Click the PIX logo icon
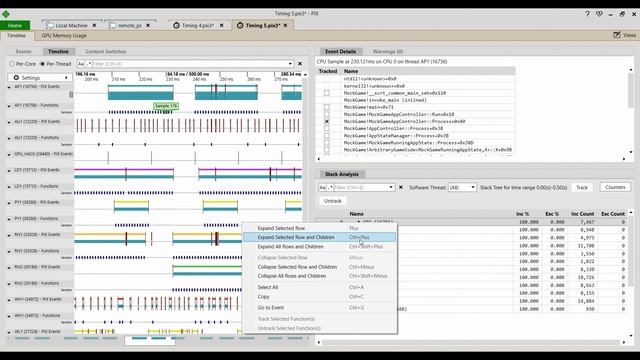This screenshot has width=640, height=360. tap(6, 14)
